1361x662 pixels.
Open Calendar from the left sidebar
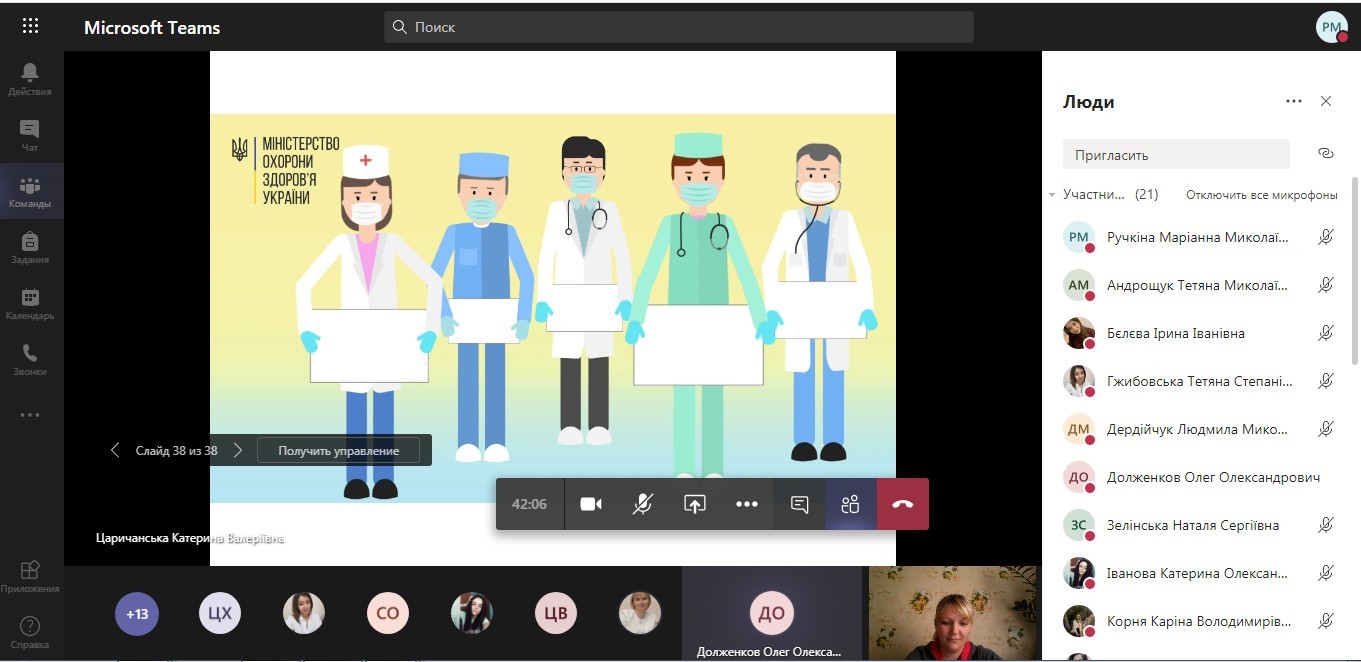tap(30, 303)
